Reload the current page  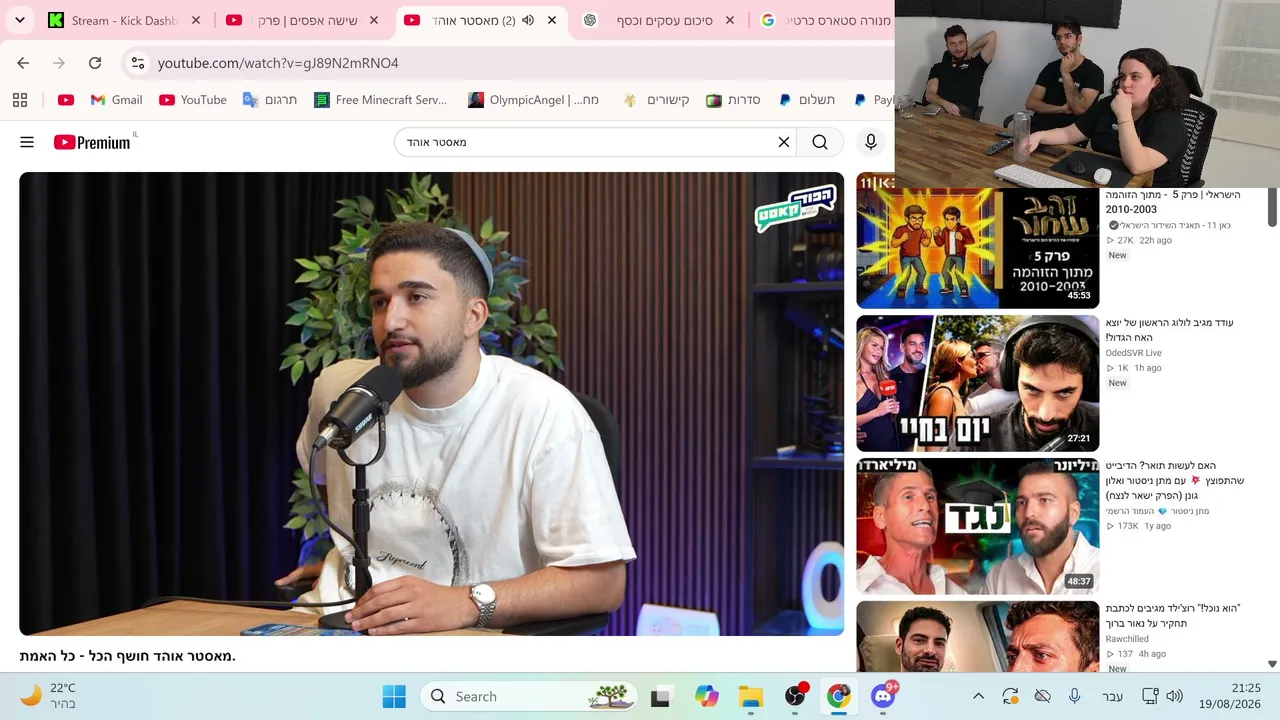(95, 63)
